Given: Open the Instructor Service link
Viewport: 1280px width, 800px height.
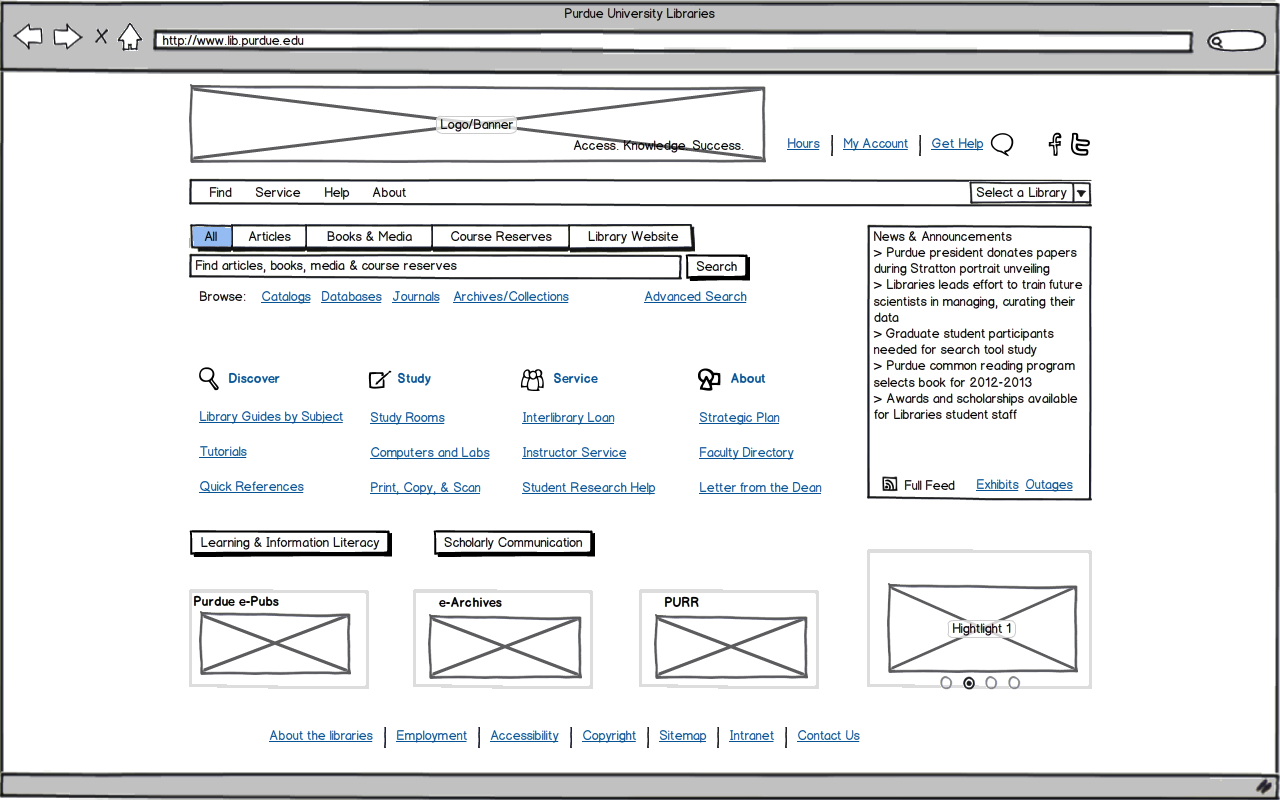Looking at the screenshot, I should pos(574,453).
